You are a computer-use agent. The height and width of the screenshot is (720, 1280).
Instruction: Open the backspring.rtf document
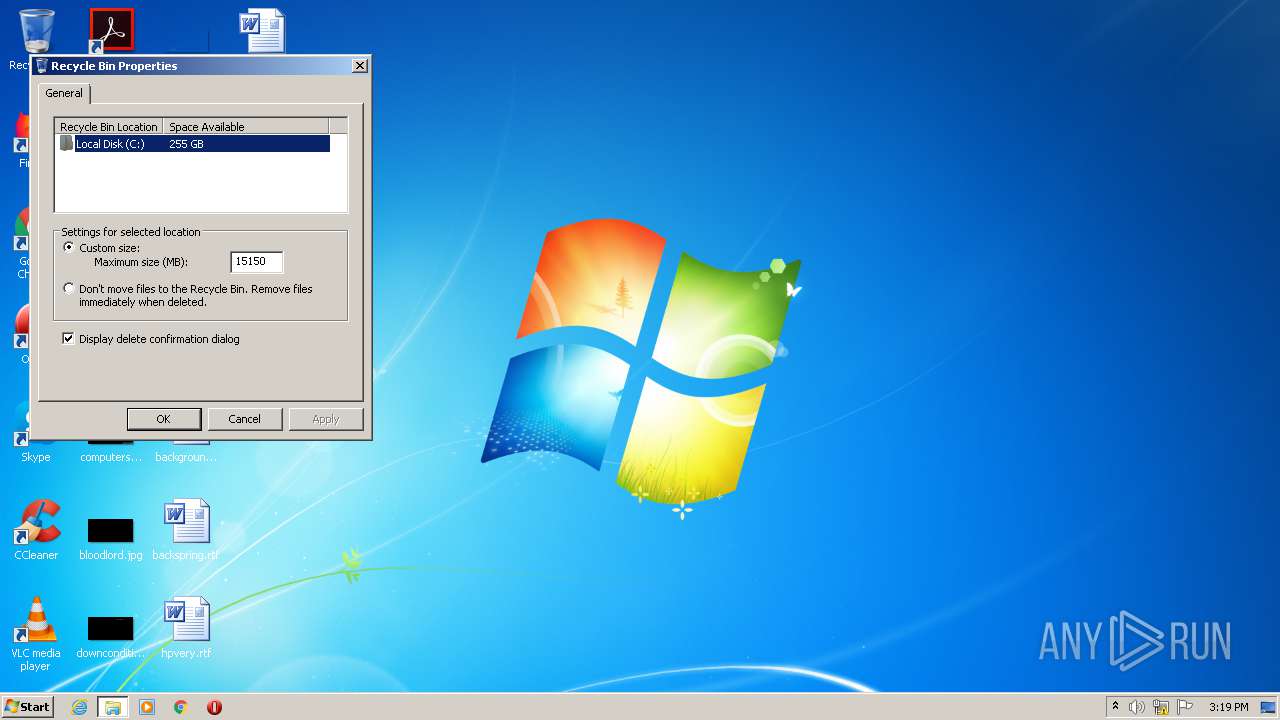186,530
